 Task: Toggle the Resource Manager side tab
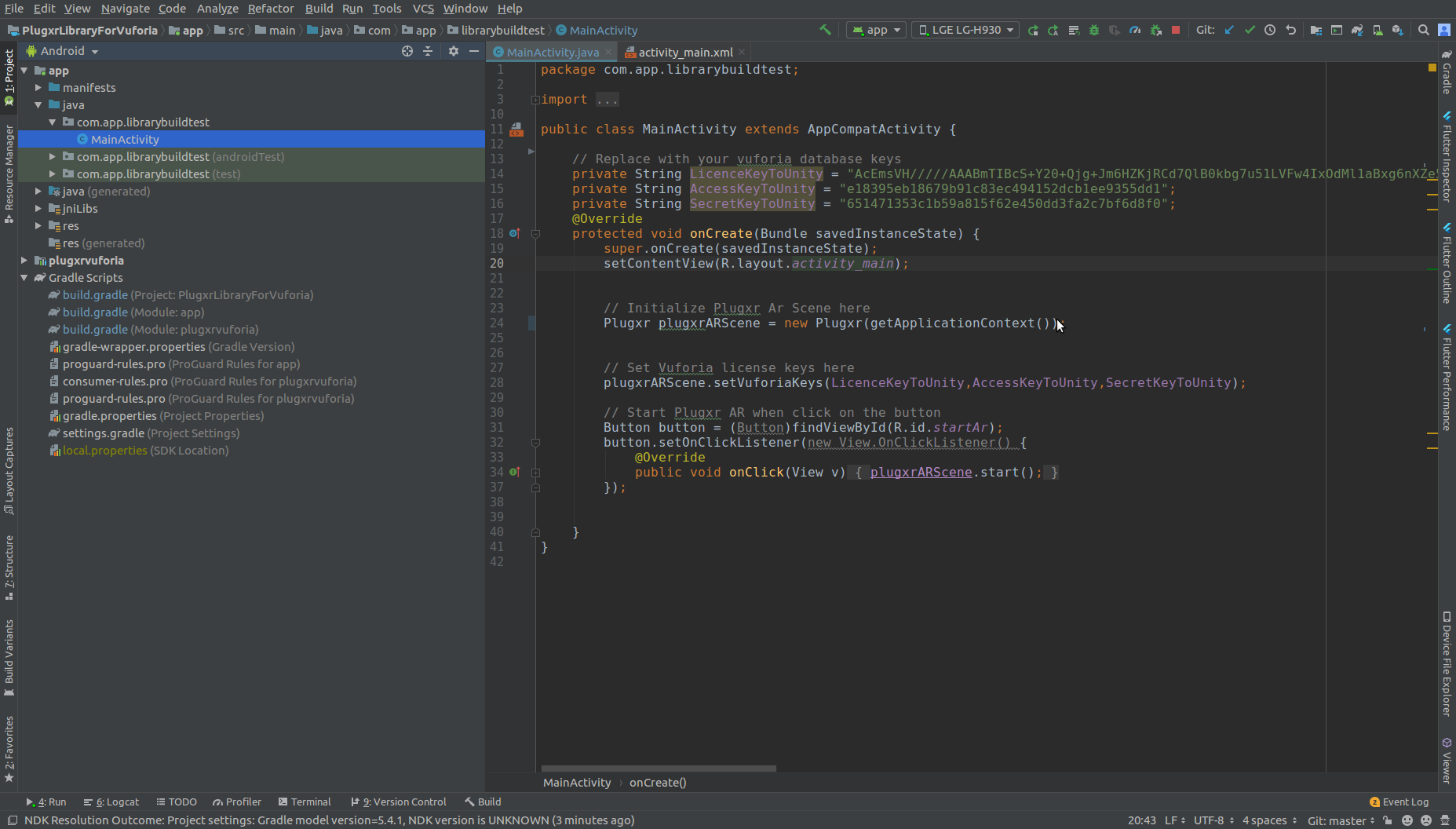click(9, 173)
